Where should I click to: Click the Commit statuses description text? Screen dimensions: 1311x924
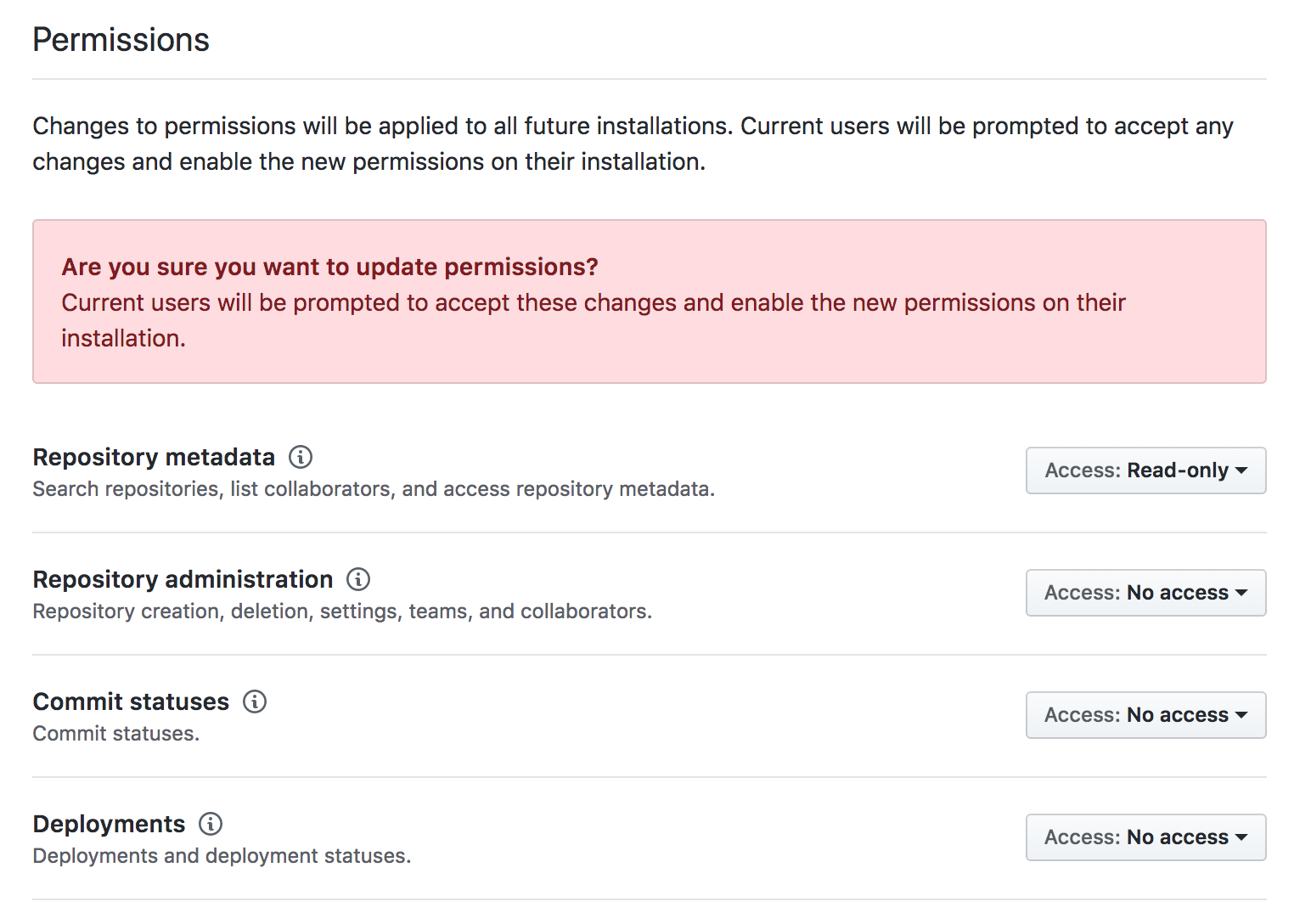pyautogui.click(x=115, y=733)
